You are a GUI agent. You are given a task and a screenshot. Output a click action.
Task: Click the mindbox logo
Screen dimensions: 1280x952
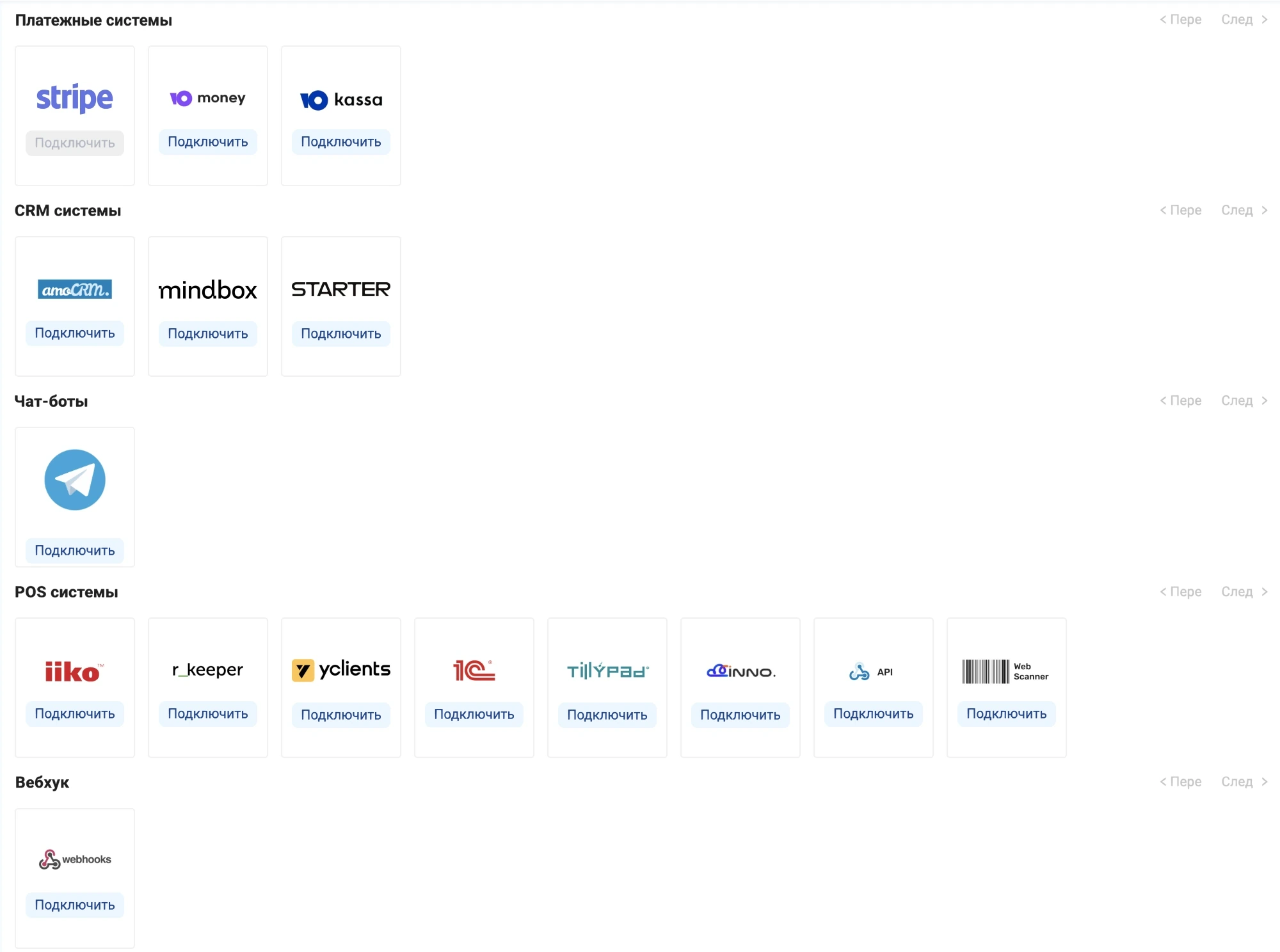point(208,290)
